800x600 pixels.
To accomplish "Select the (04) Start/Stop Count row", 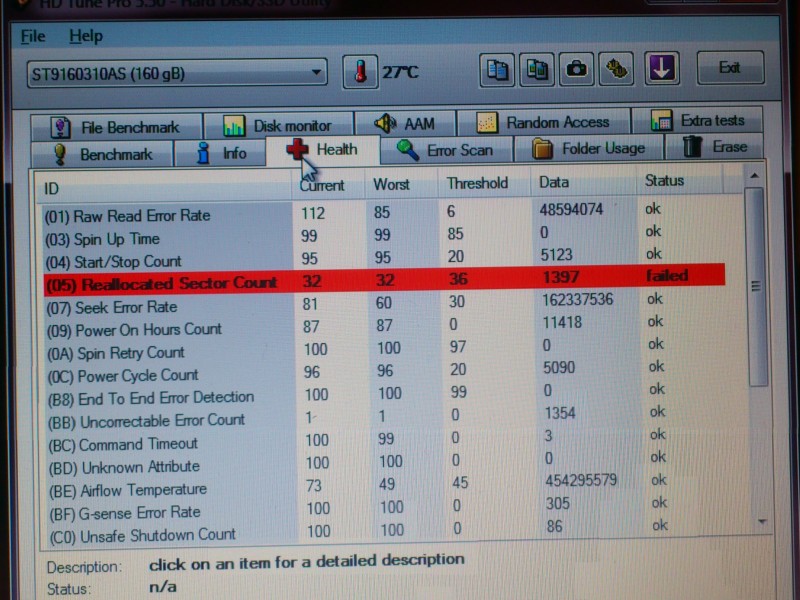I will (383, 258).
